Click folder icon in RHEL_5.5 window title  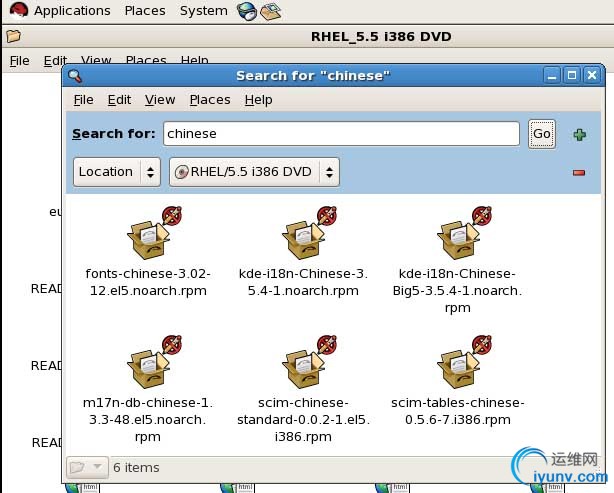(13, 36)
